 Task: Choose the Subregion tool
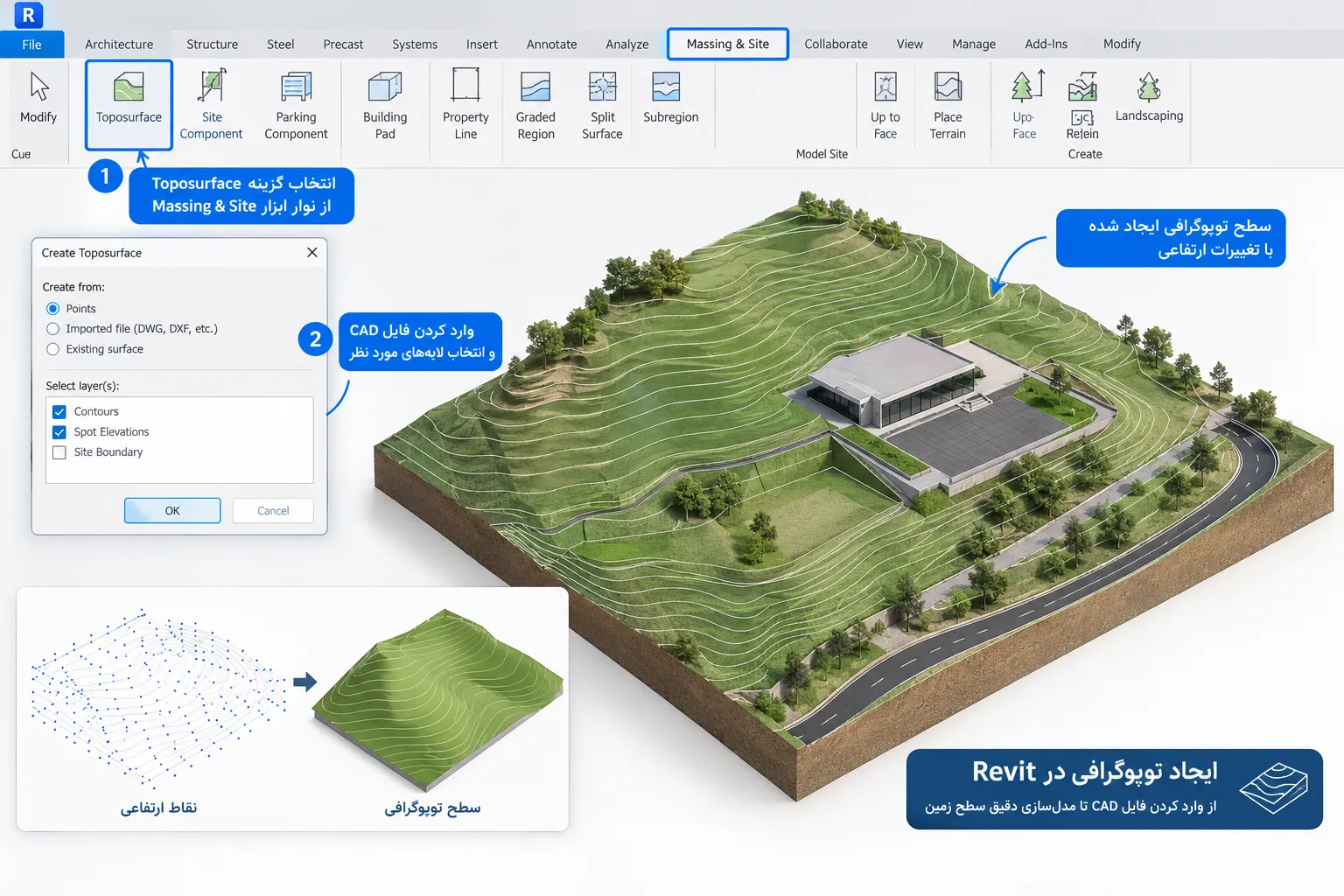[670, 98]
